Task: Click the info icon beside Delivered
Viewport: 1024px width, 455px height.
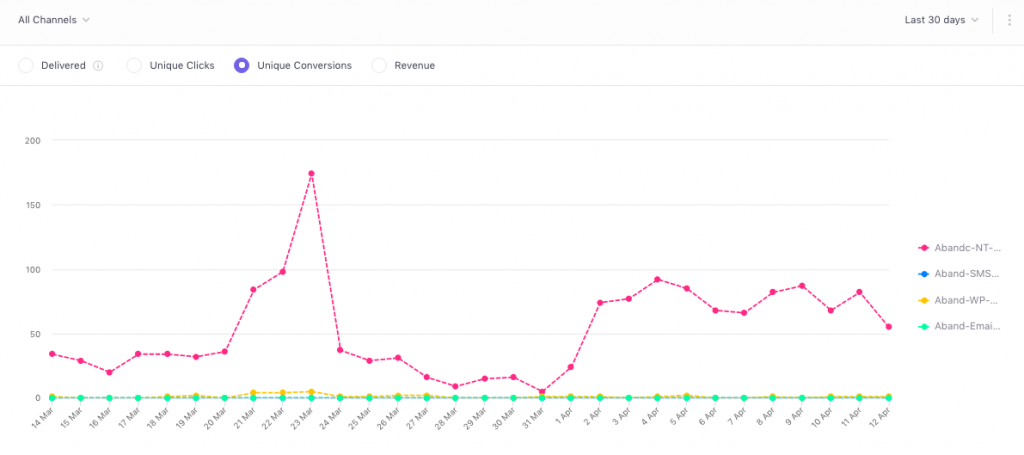Action: pos(98,65)
